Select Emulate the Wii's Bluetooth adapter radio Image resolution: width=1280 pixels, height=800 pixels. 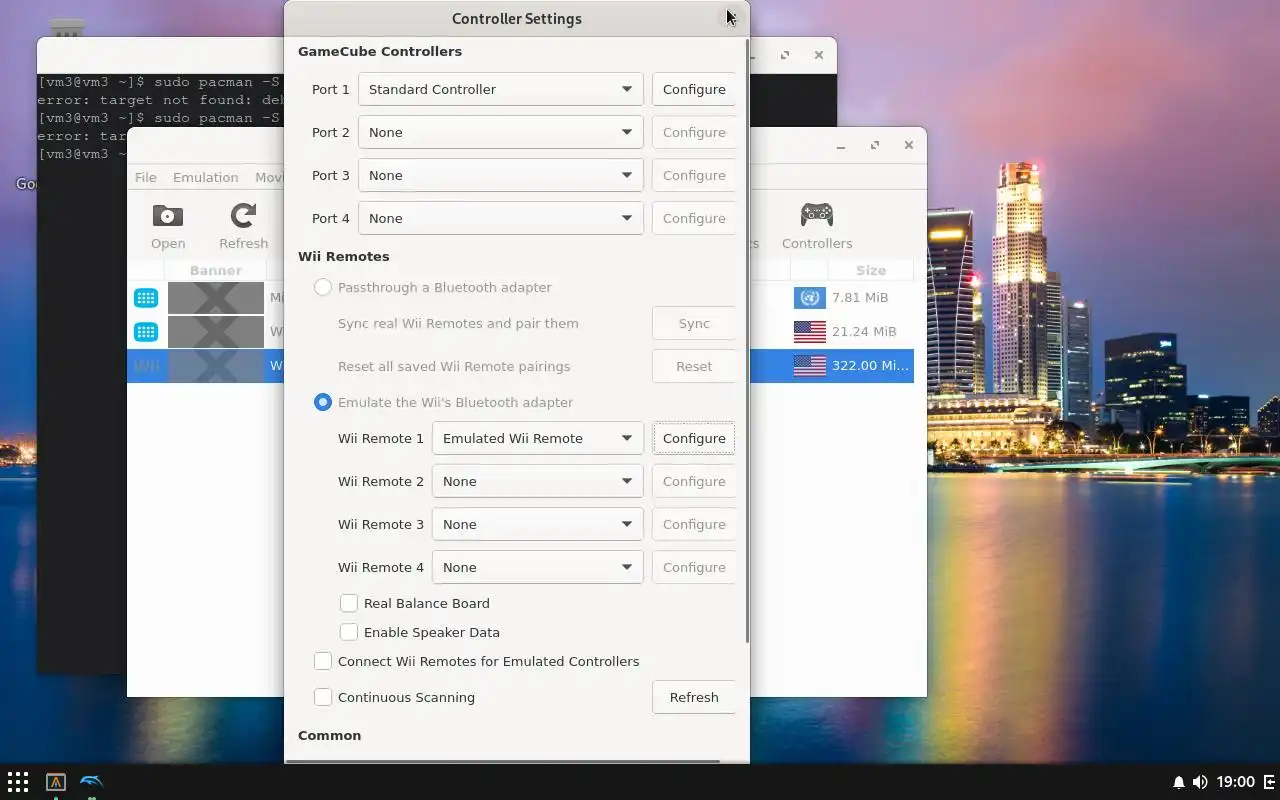pos(322,402)
